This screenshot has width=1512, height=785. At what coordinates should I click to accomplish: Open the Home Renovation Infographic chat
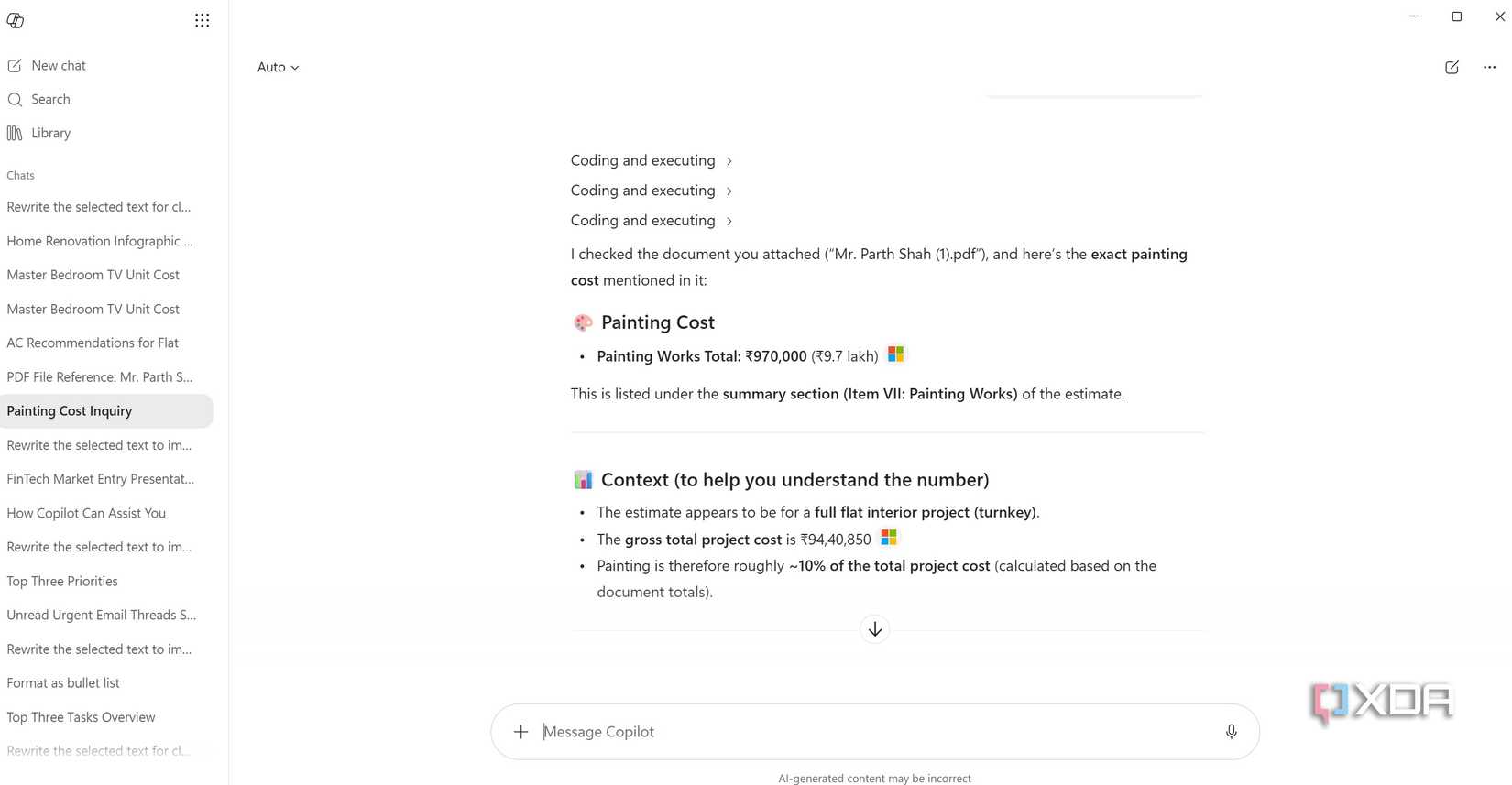(100, 242)
